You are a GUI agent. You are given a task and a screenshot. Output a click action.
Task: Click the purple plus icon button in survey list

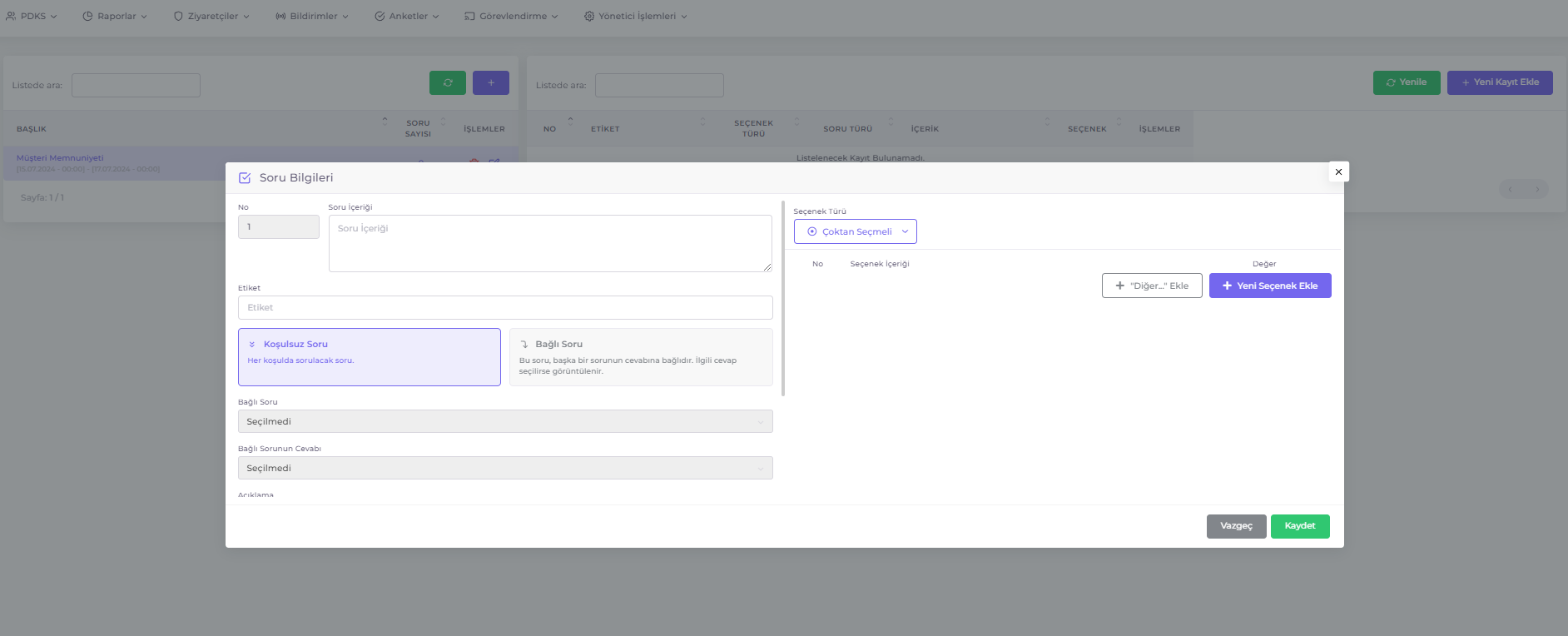pyautogui.click(x=491, y=82)
